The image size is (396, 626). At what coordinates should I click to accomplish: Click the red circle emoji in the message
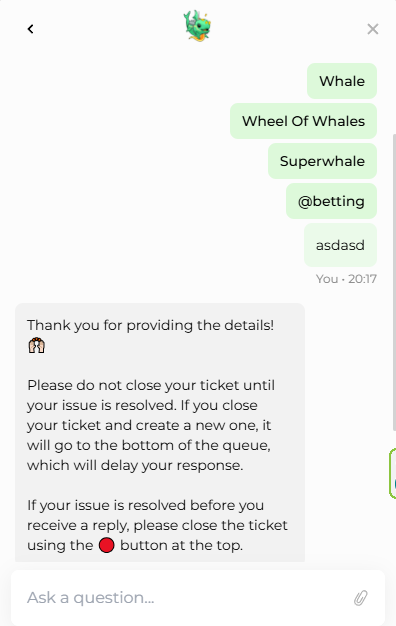[107, 545]
